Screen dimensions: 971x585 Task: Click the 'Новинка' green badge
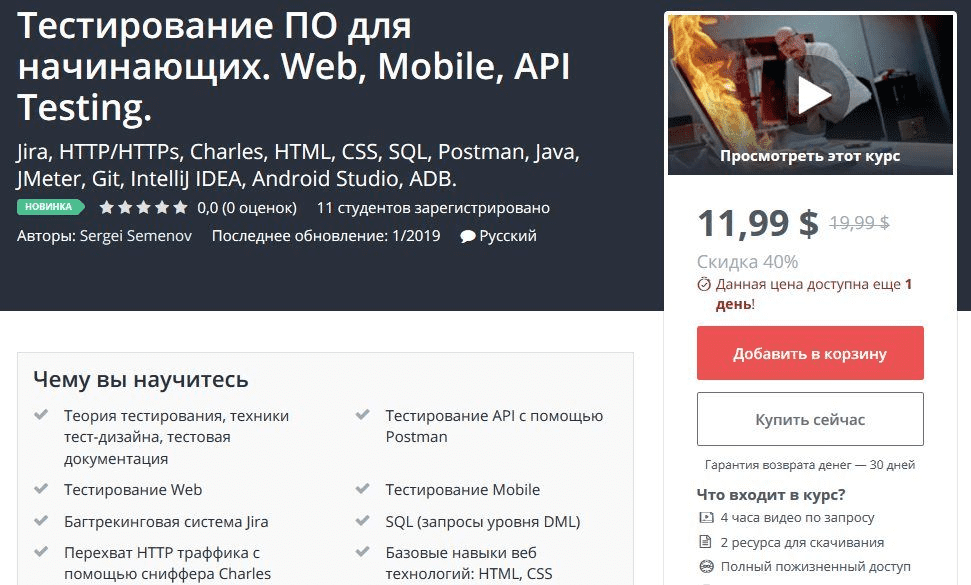pyautogui.click(x=49, y=207)
